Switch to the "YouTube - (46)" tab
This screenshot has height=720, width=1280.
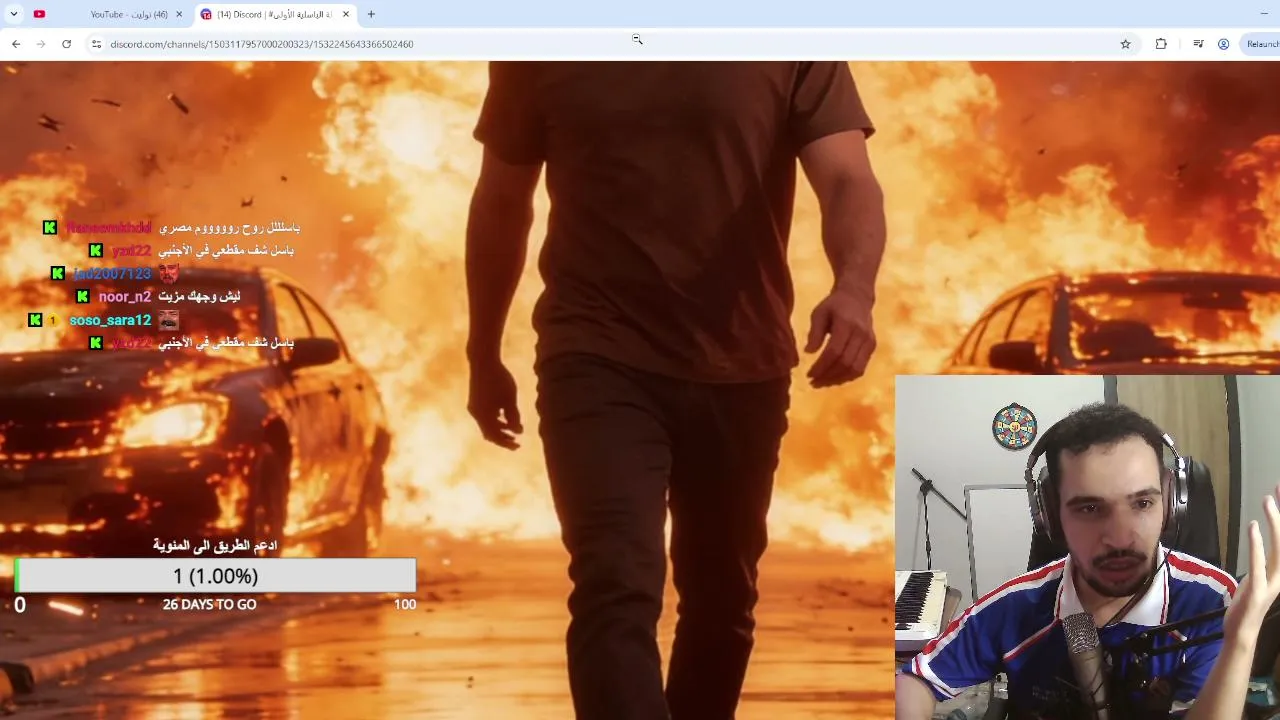coord(128,14)
